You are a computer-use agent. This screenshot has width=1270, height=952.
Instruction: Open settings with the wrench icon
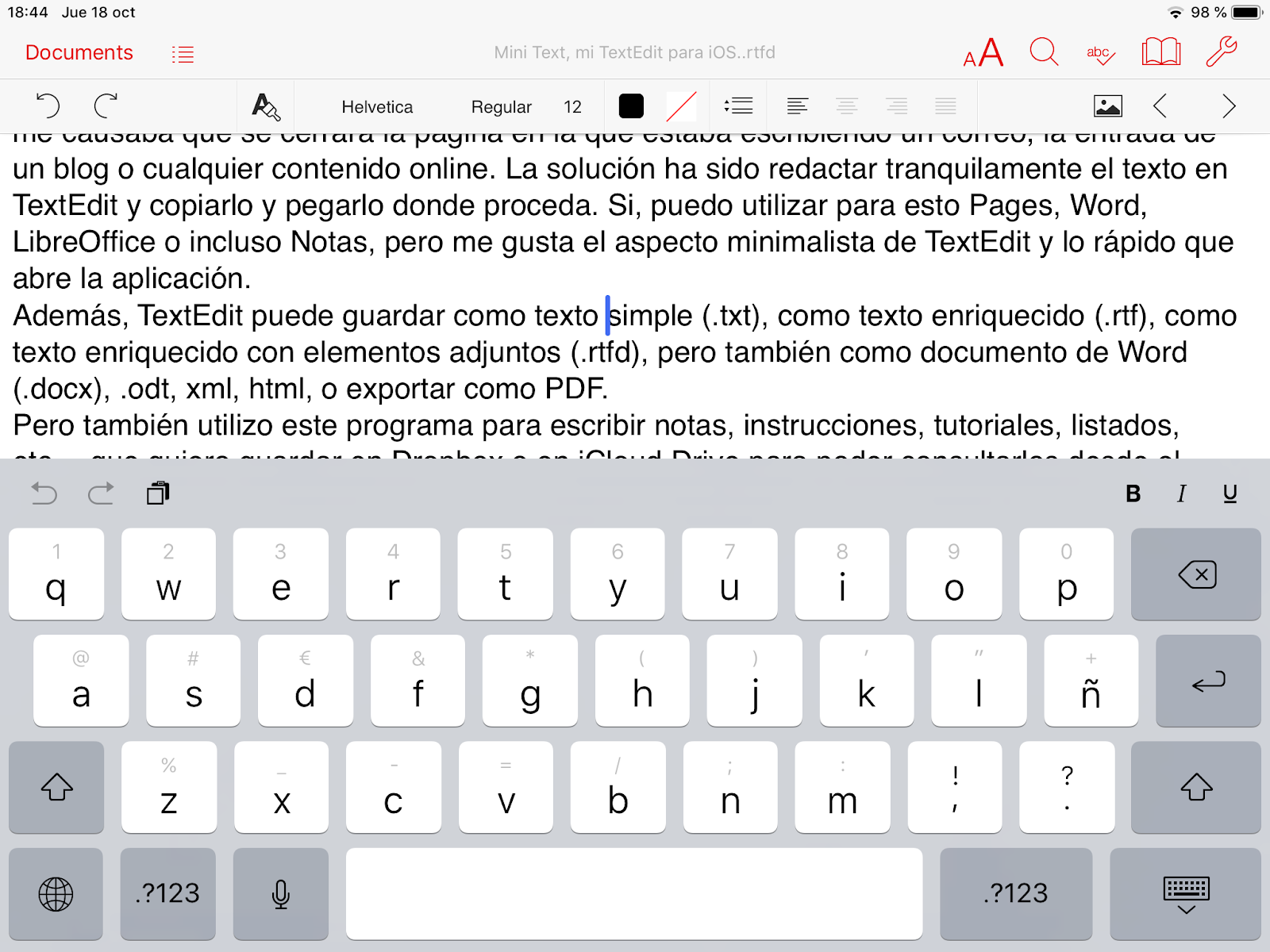(x=1220, y=52)
